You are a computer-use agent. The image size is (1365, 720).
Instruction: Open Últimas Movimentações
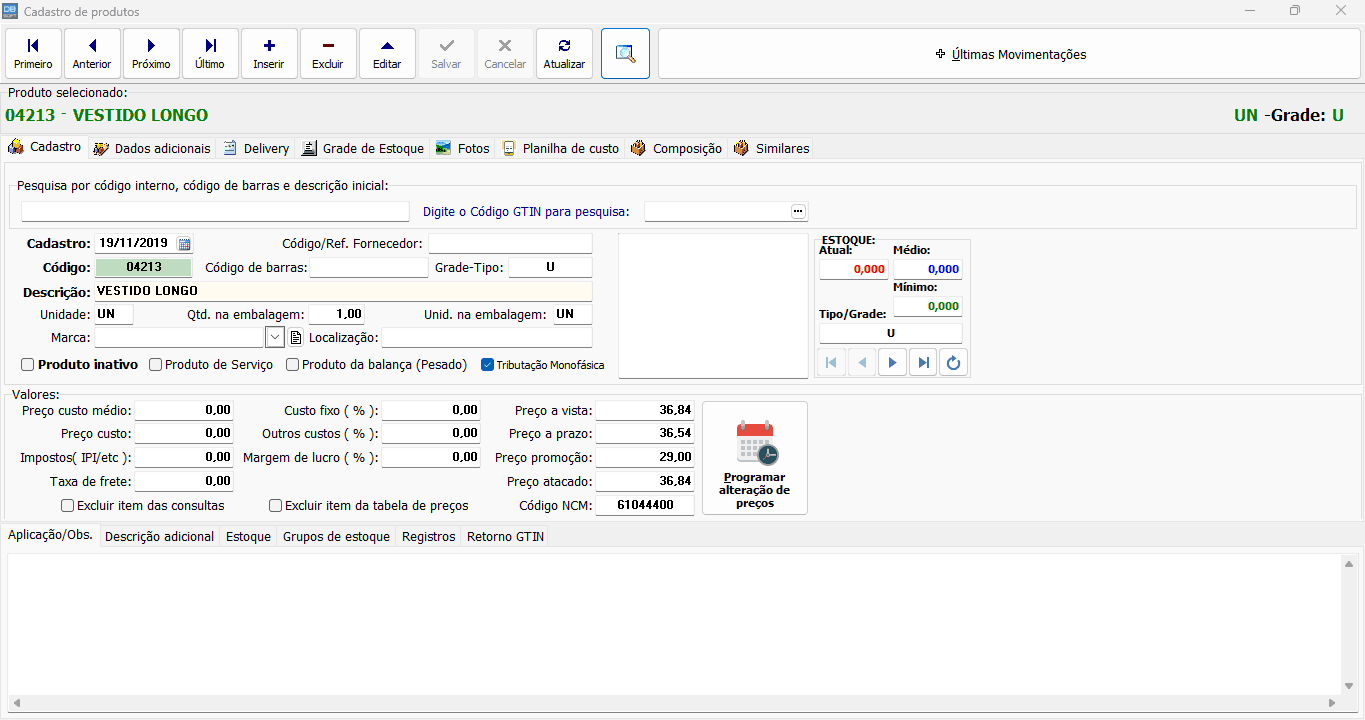click(x=1009, y=54)
